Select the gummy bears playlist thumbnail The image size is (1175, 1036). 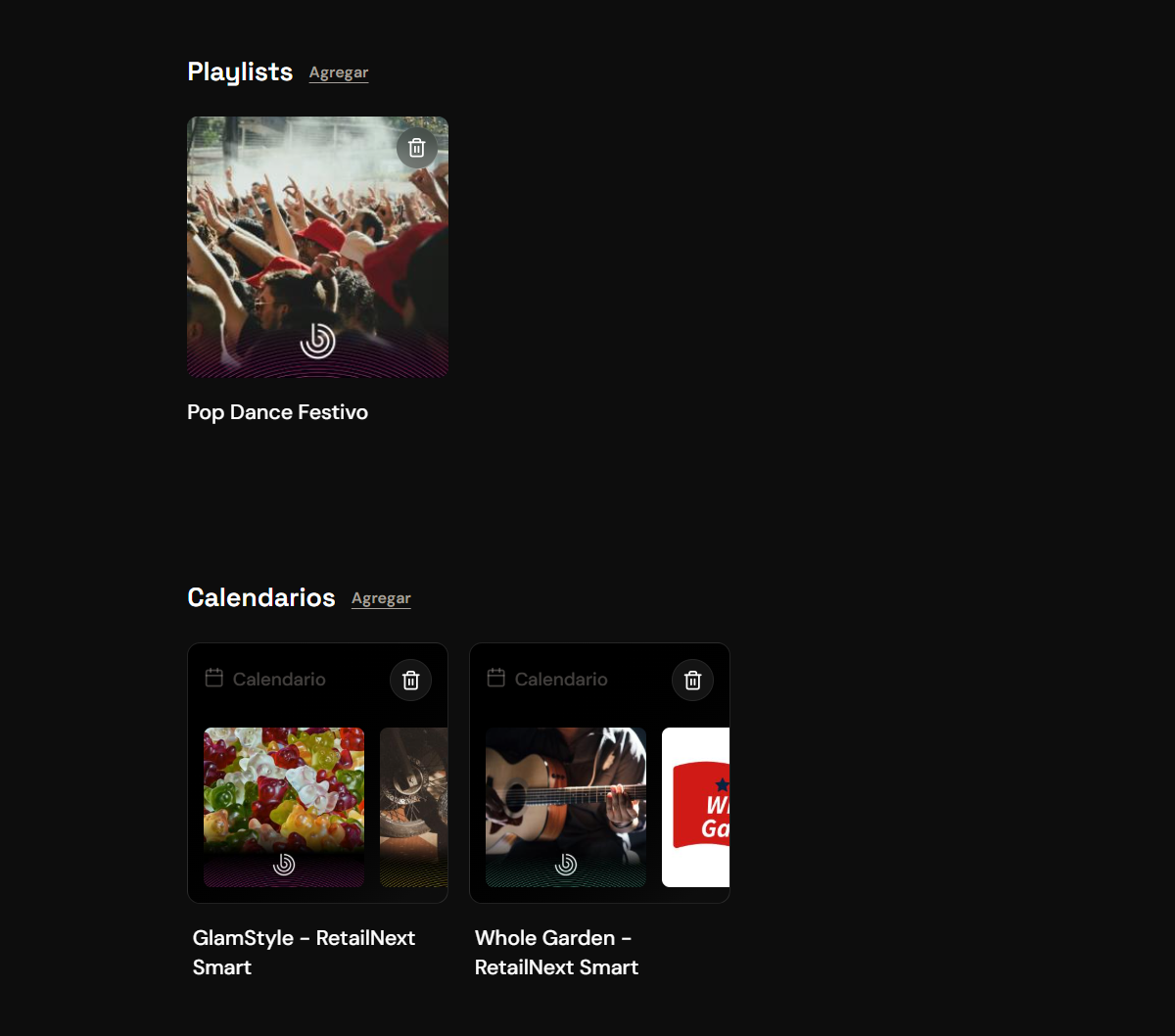pyautogui.click(x=284, y=807)
